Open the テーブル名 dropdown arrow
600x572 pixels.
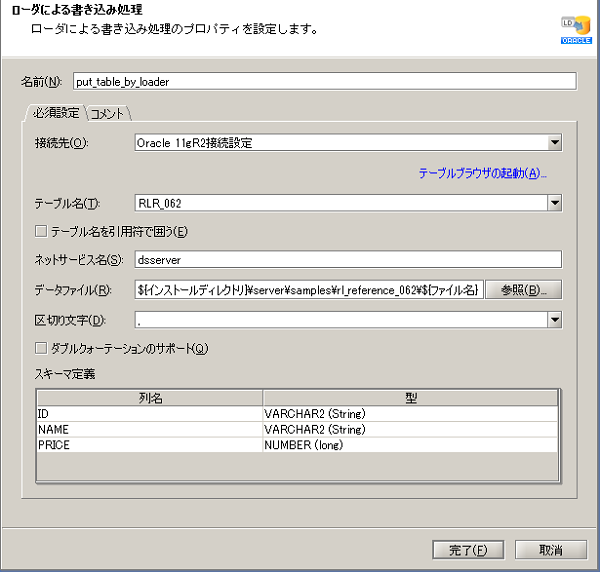point(554,204)
